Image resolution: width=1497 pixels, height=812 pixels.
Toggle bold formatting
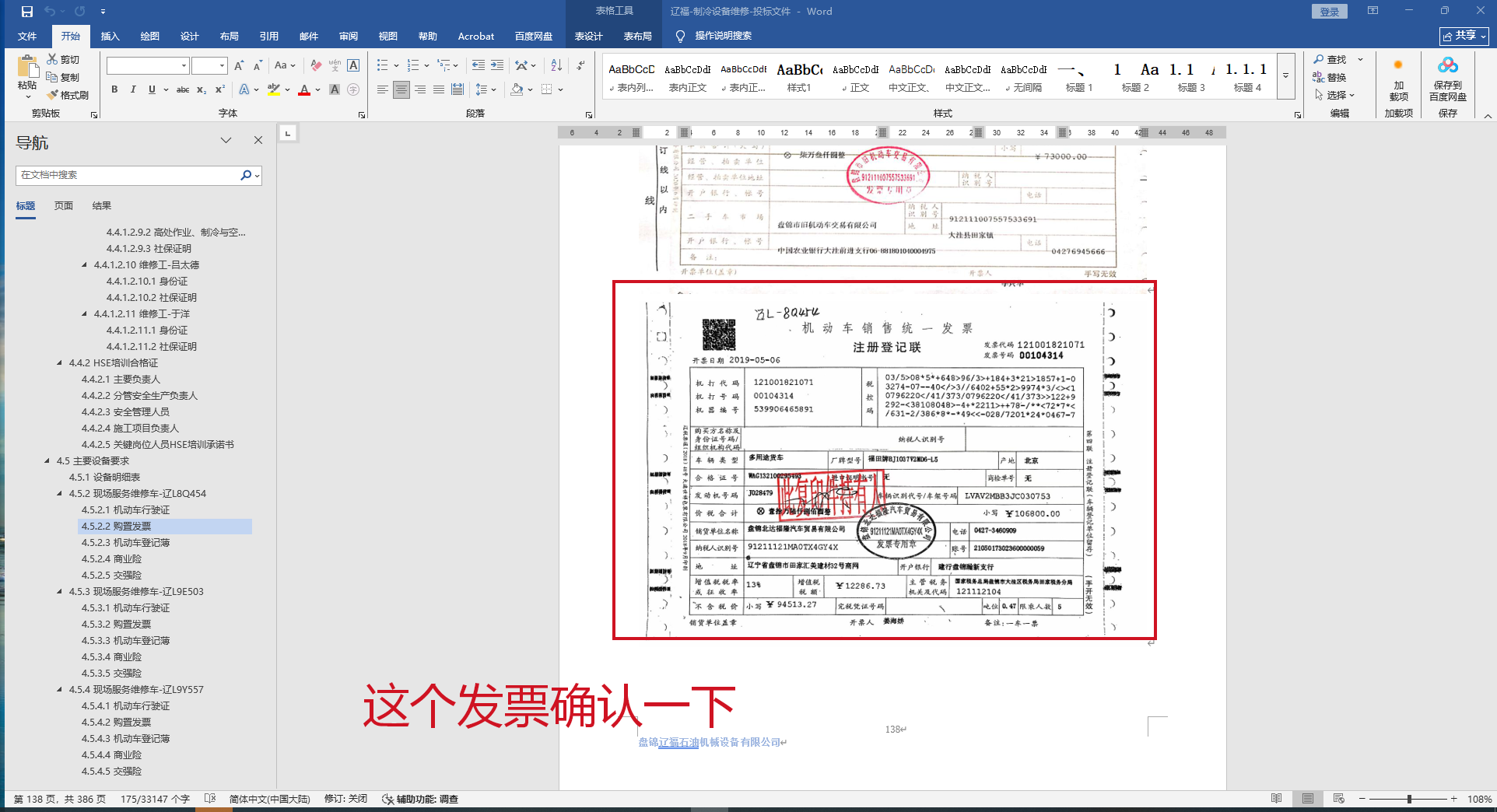114,89
